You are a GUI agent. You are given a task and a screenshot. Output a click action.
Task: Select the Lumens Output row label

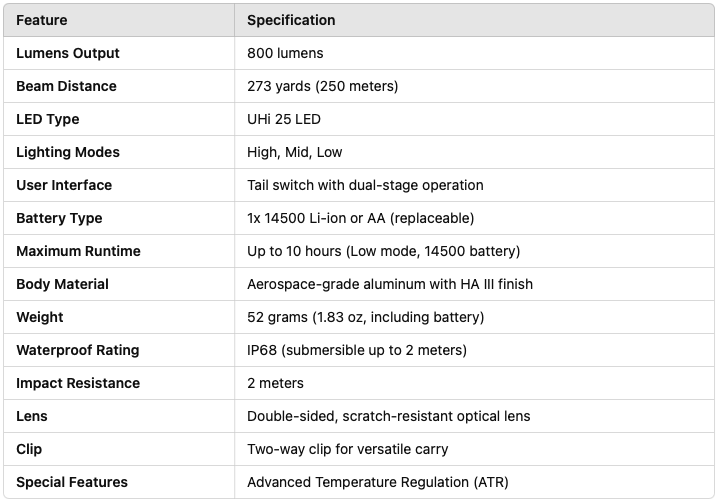[x=68, y=53]
